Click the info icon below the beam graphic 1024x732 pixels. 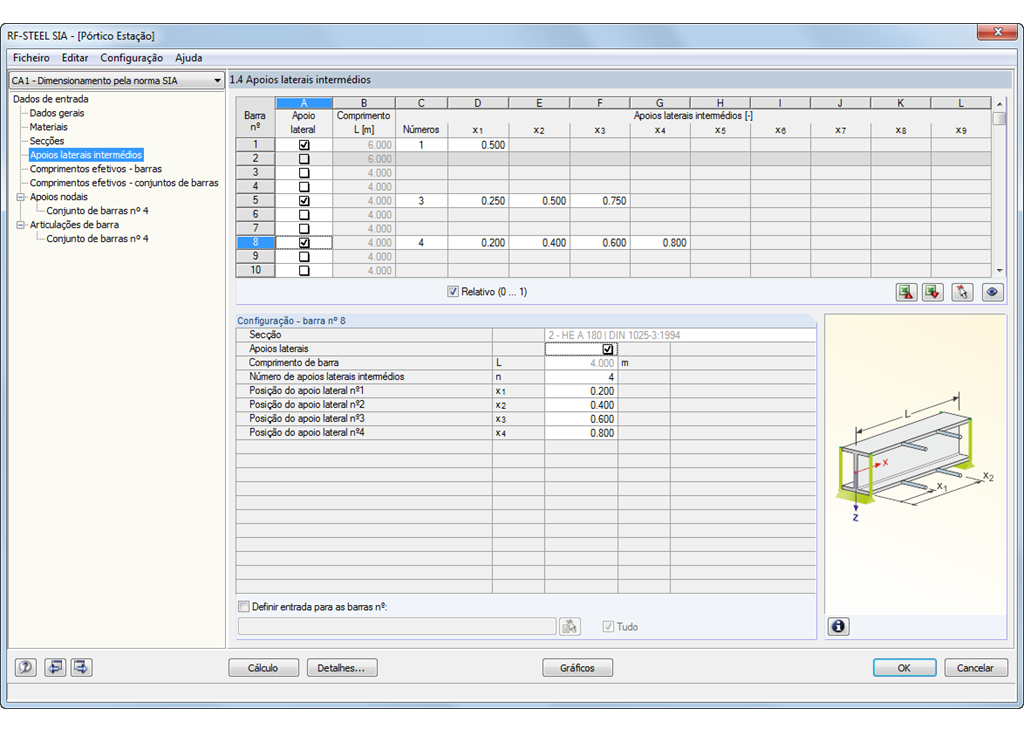coord(839,627)
